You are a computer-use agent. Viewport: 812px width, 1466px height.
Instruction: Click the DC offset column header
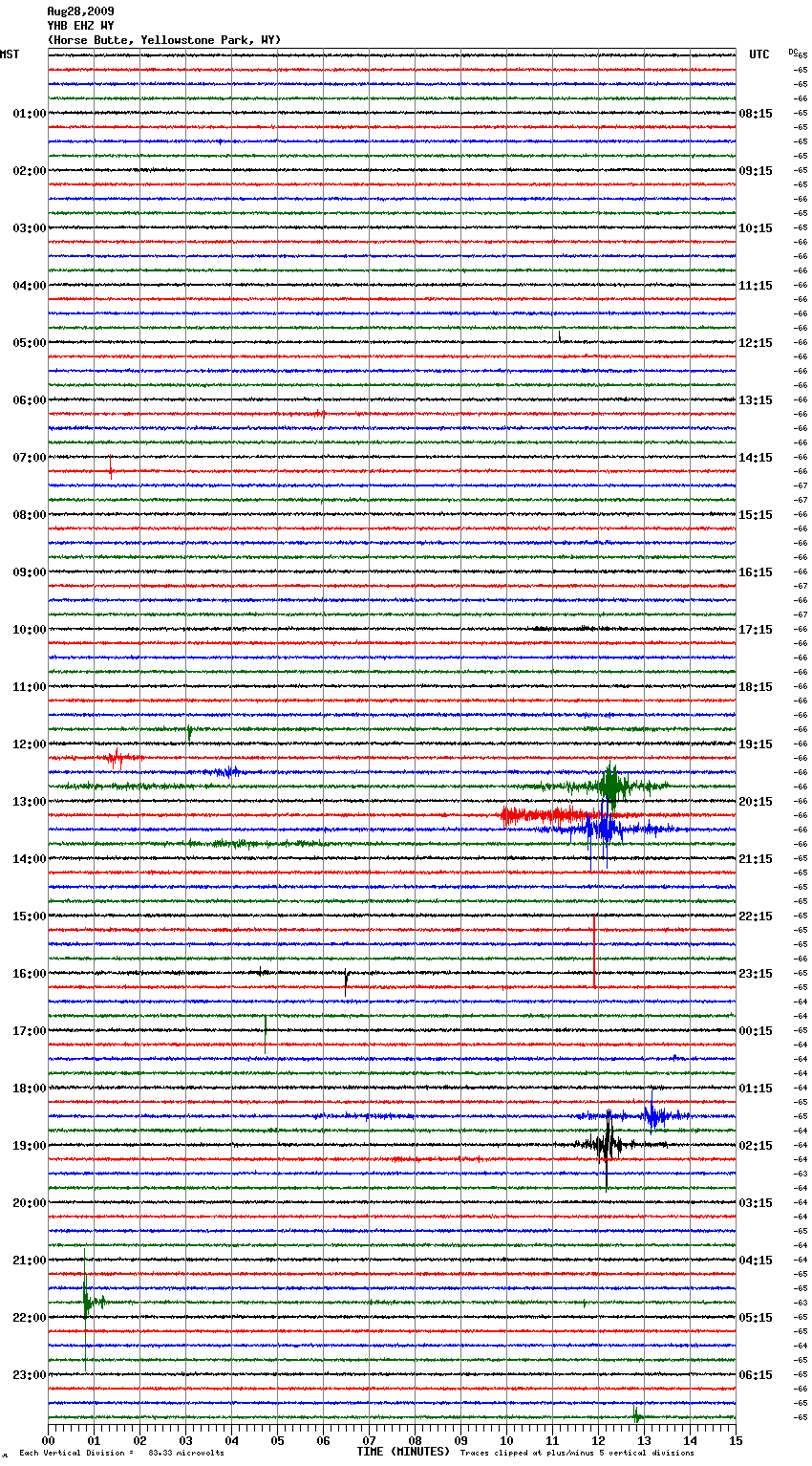point(793,52)
